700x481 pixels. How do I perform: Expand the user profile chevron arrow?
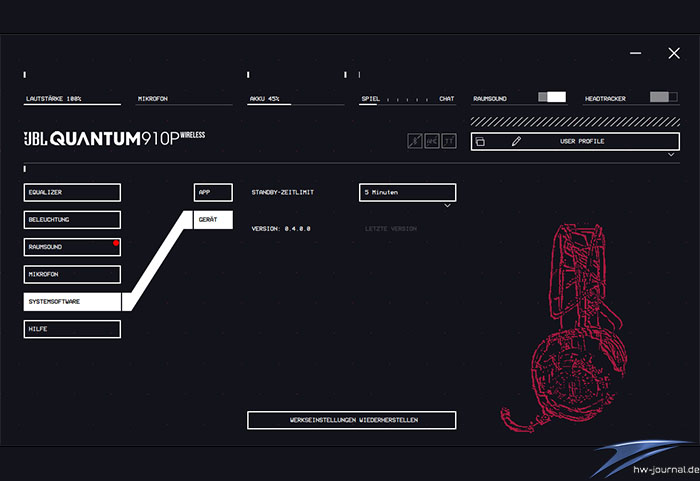pyautogui.click(x=671, y=155)
